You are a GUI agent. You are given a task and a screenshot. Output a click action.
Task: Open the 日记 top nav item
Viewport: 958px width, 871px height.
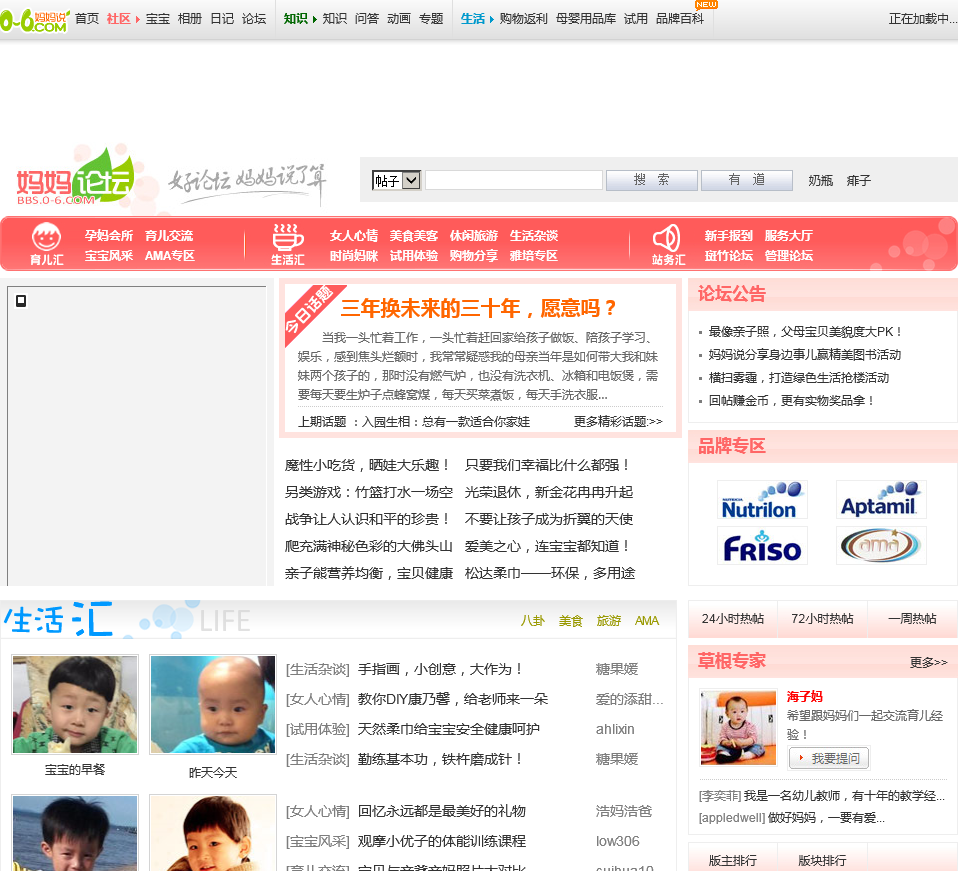point(222,19)
